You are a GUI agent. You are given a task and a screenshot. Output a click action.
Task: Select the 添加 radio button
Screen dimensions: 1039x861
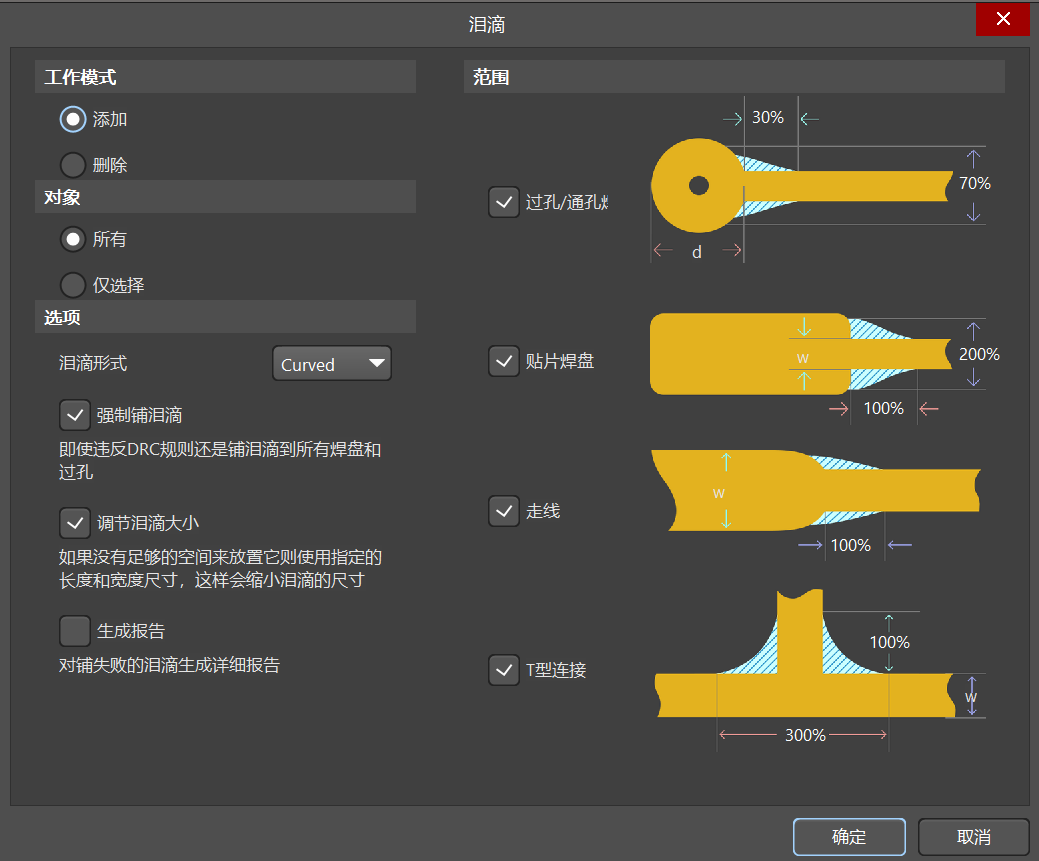pos(73,119)
